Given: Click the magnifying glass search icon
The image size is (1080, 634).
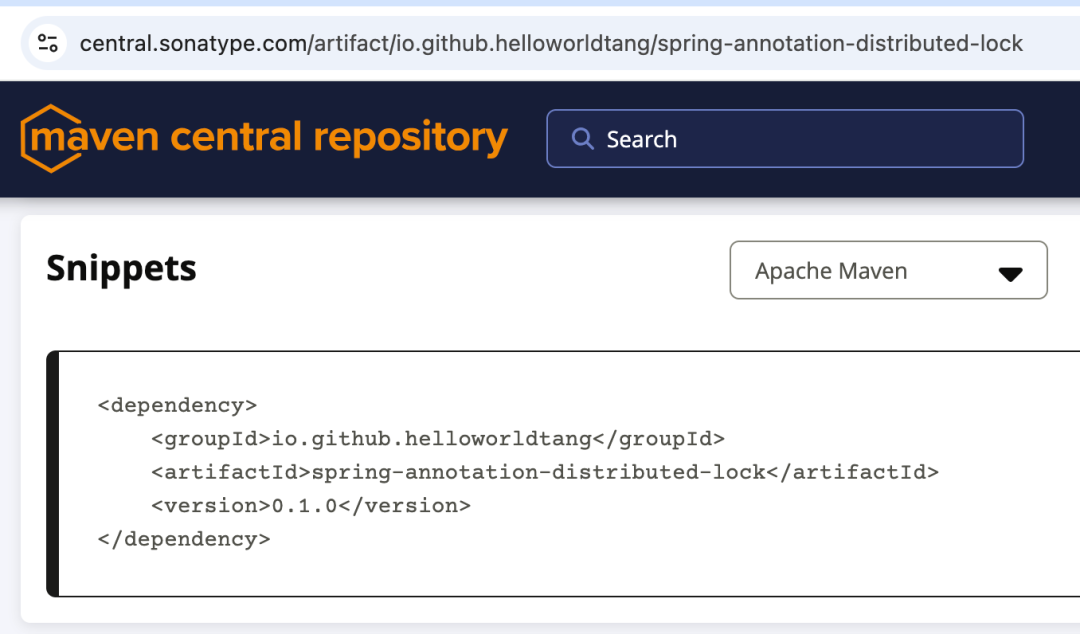Looking at the screenshot, I should (582, 139).
